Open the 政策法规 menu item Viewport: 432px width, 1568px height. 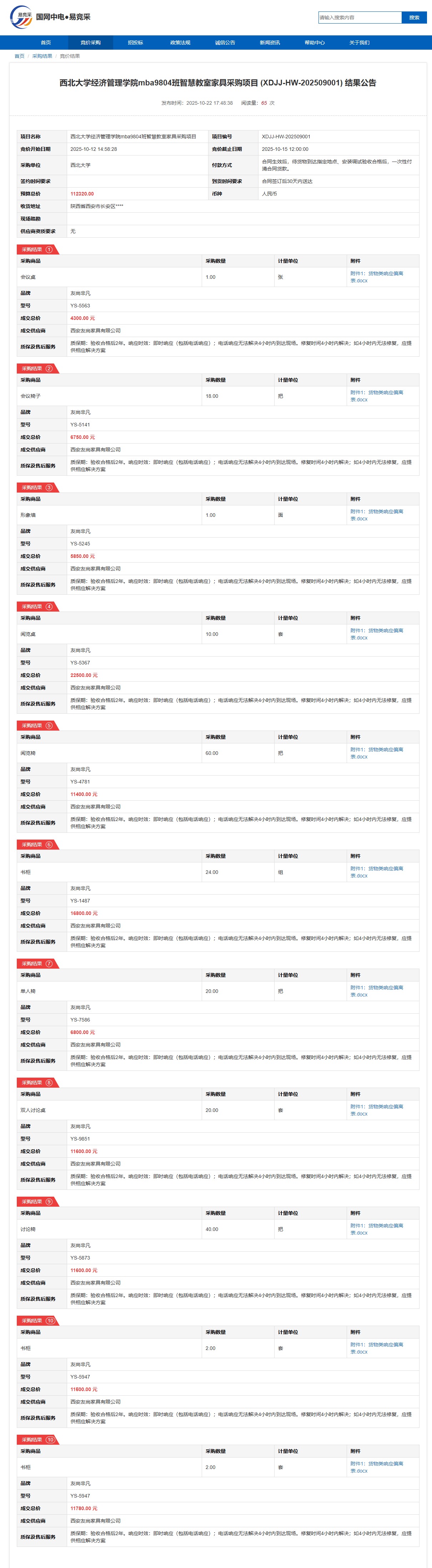[x=180, y=43]
